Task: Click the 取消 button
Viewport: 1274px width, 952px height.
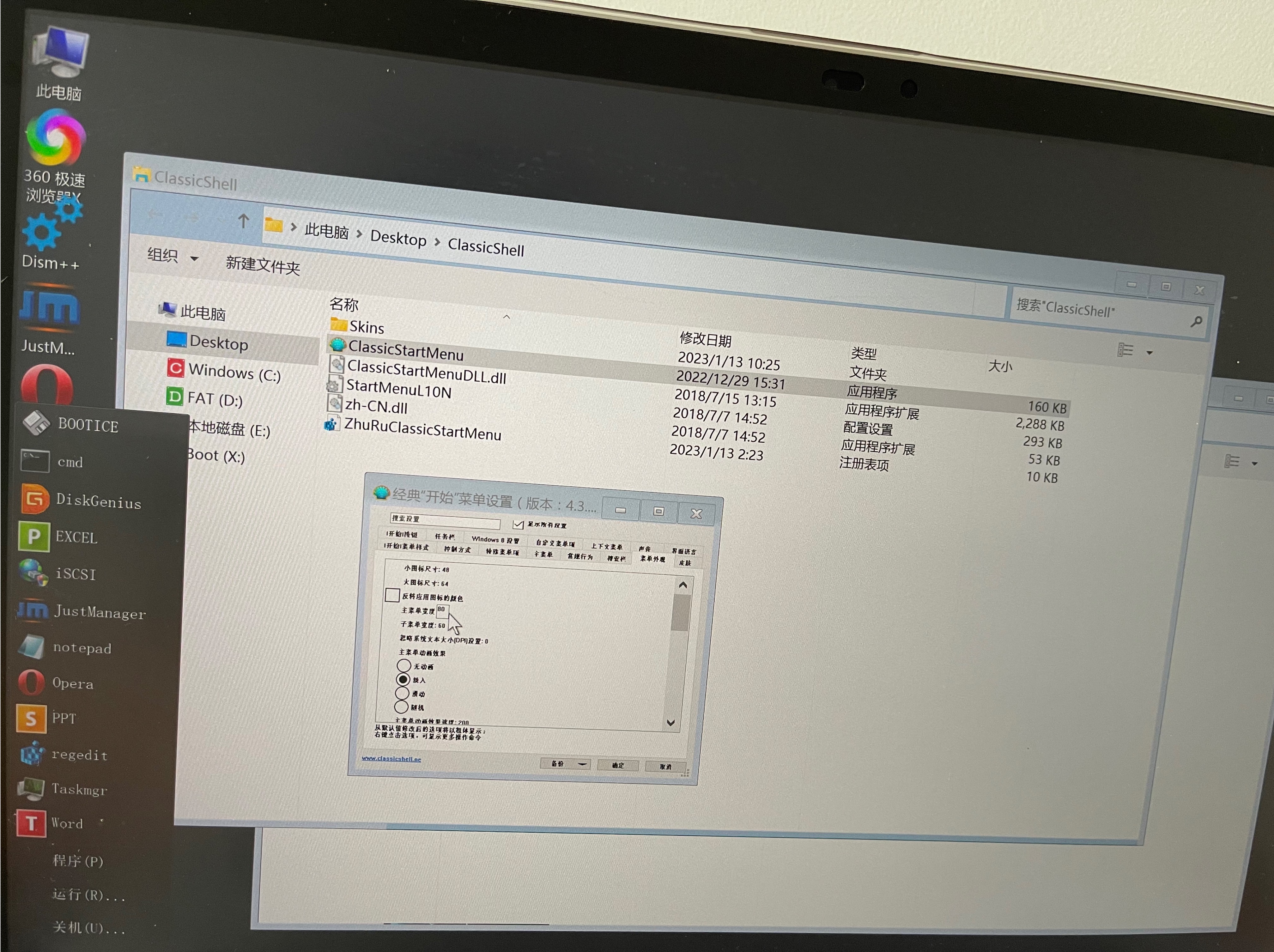Action: click(666, 767)
